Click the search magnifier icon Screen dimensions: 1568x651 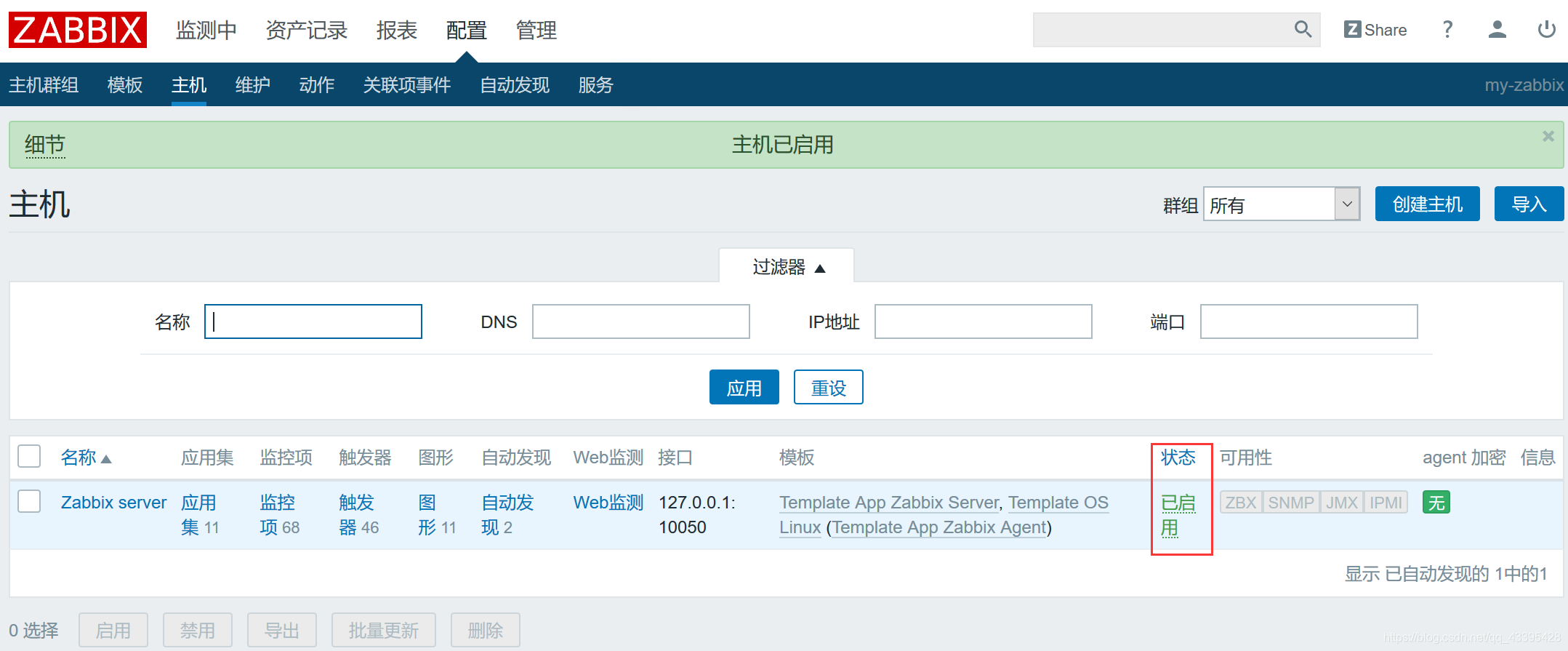[1303, 30]
